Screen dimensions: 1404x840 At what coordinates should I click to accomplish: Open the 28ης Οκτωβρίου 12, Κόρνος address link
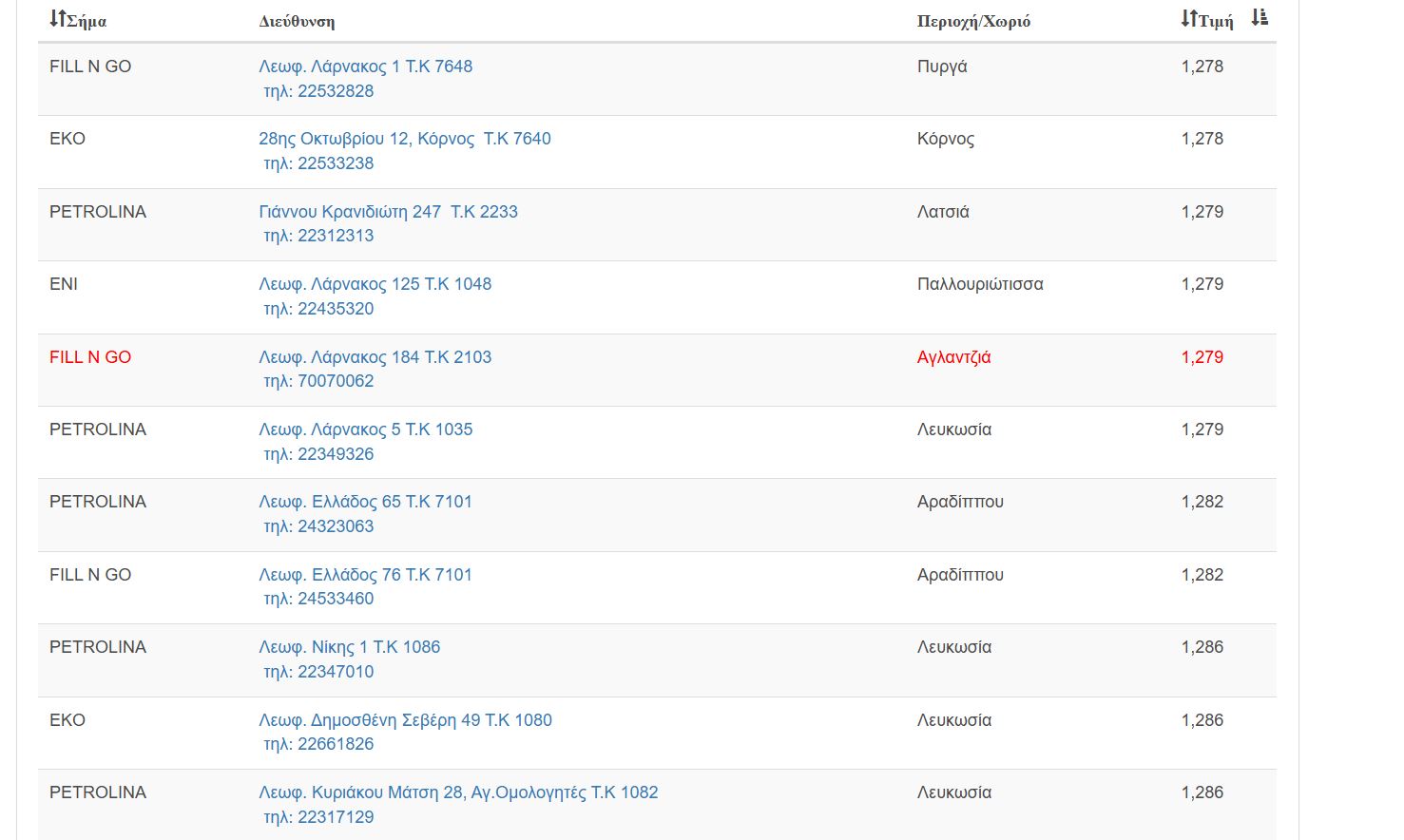coord(404,139)
